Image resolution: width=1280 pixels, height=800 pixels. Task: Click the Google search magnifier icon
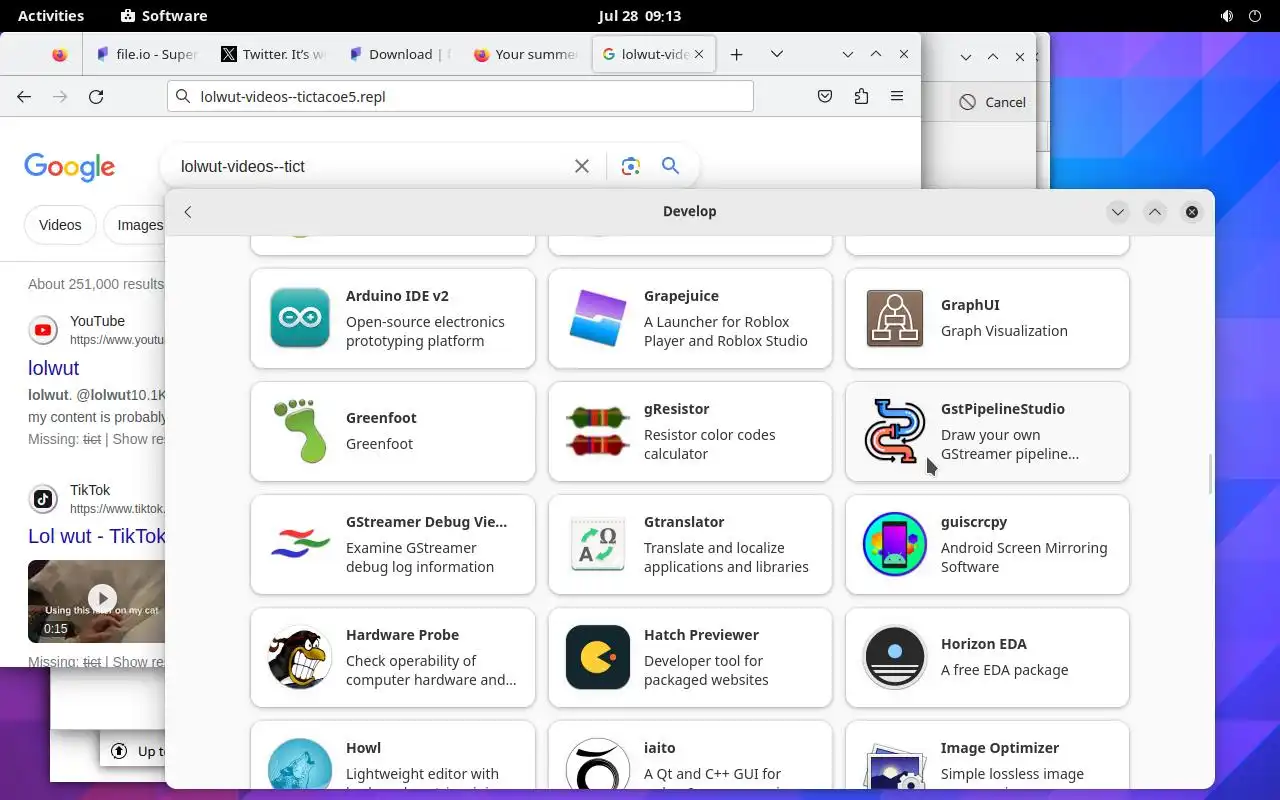tap(670, 166)
